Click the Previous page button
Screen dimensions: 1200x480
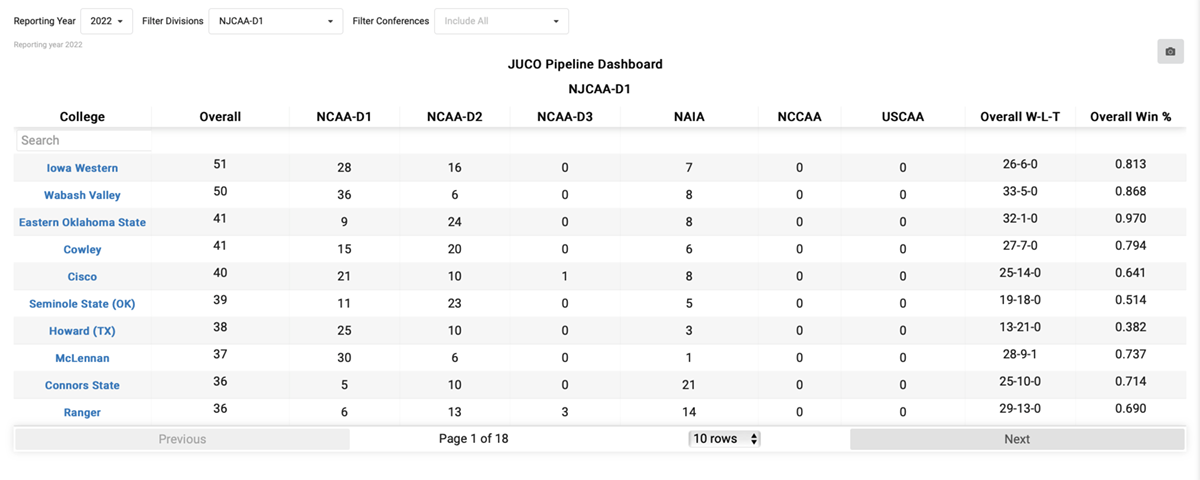182,439
